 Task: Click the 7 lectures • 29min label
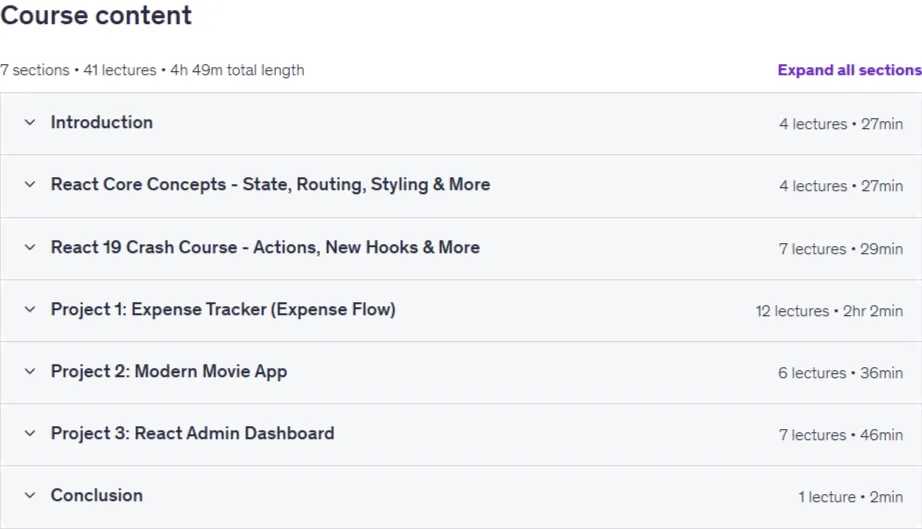pos(841,249)
